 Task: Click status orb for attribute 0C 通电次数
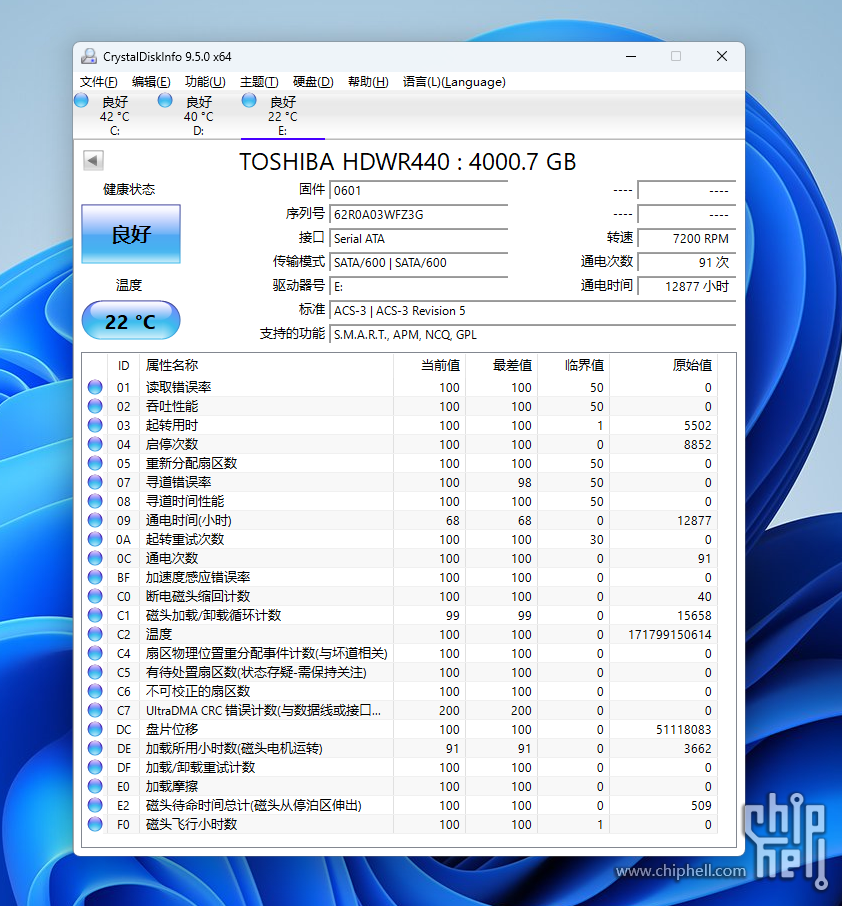[95, 558]
